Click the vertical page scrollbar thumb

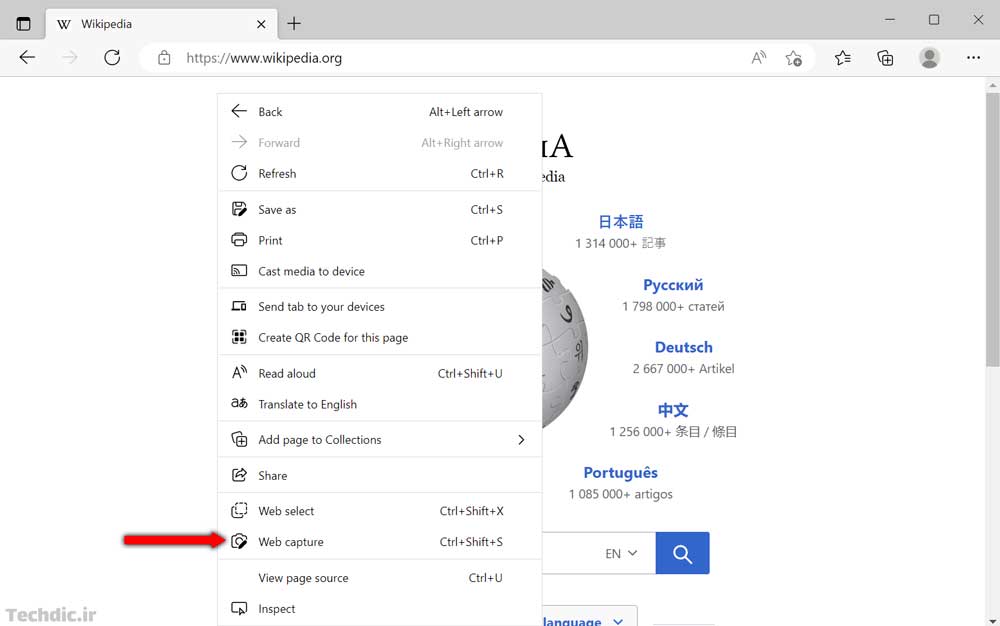pyautogui.click(x=992, y=229)
